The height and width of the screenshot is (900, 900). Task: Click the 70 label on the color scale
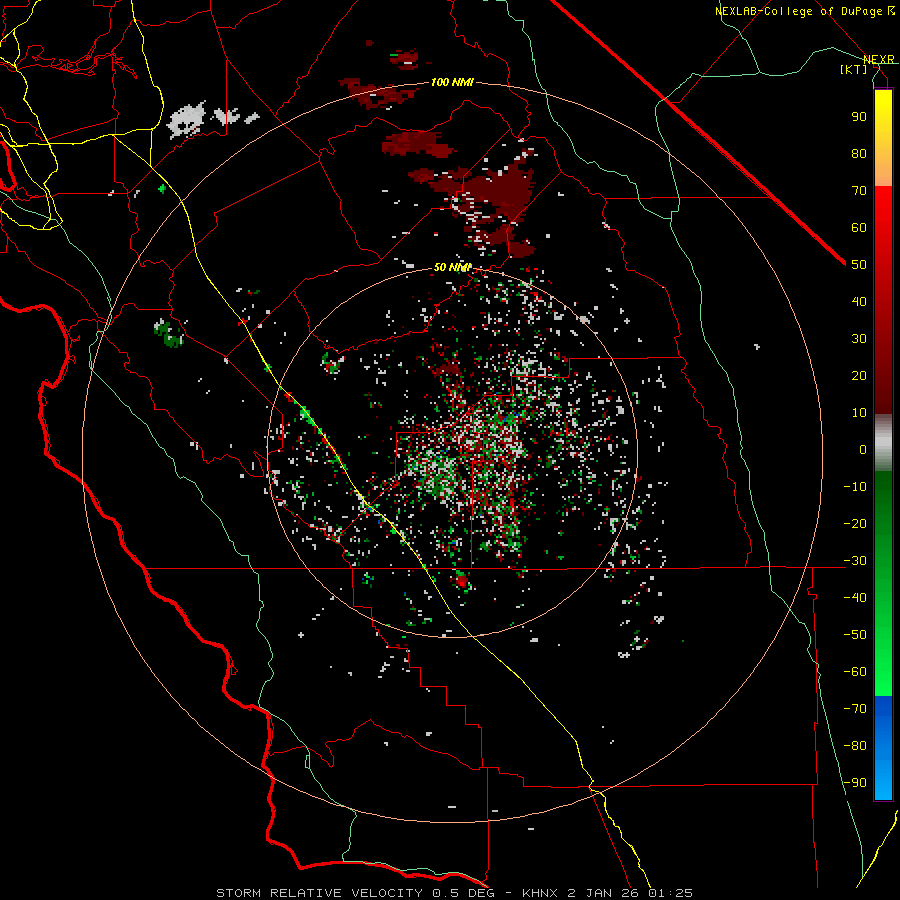(x=859, y=191)
